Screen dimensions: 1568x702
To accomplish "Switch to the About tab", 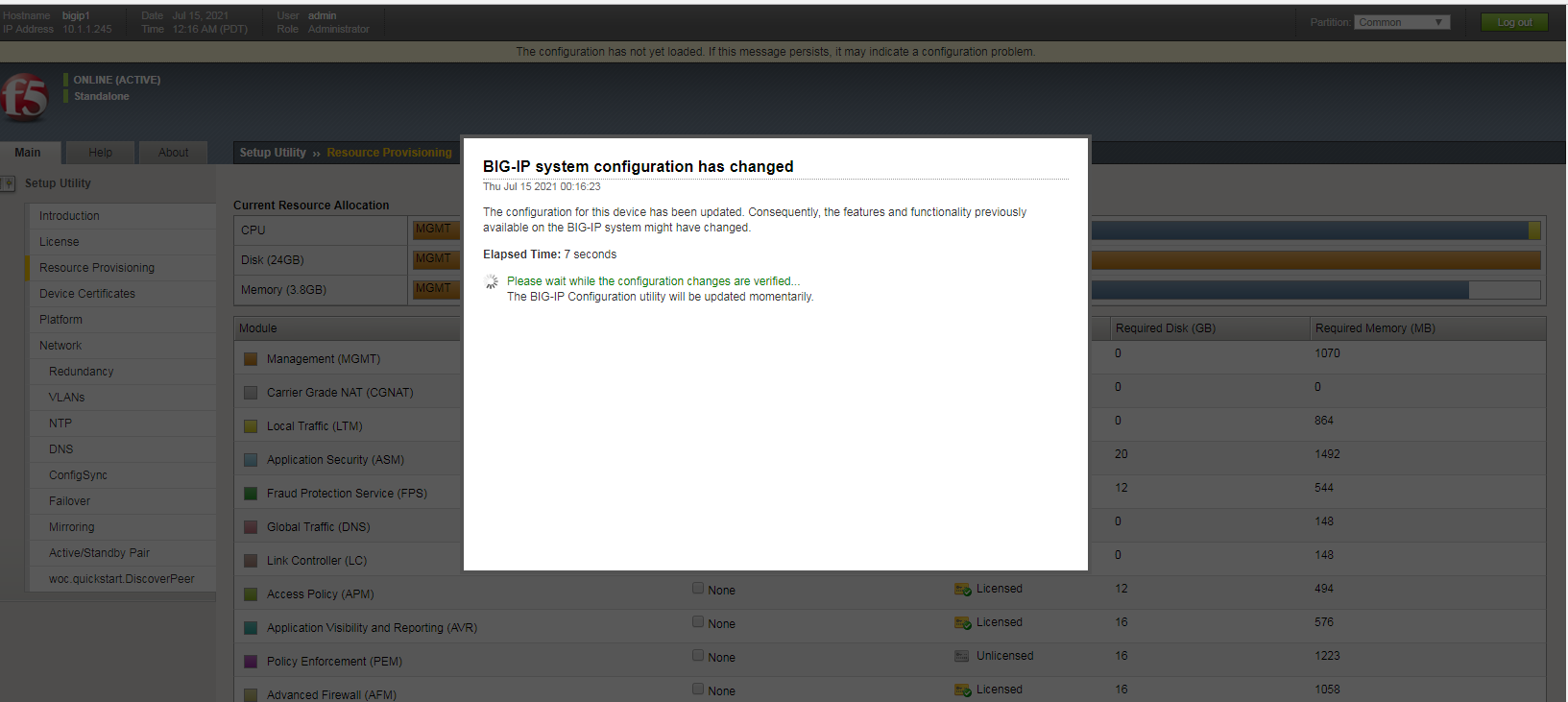I will [x=174, y=153].
